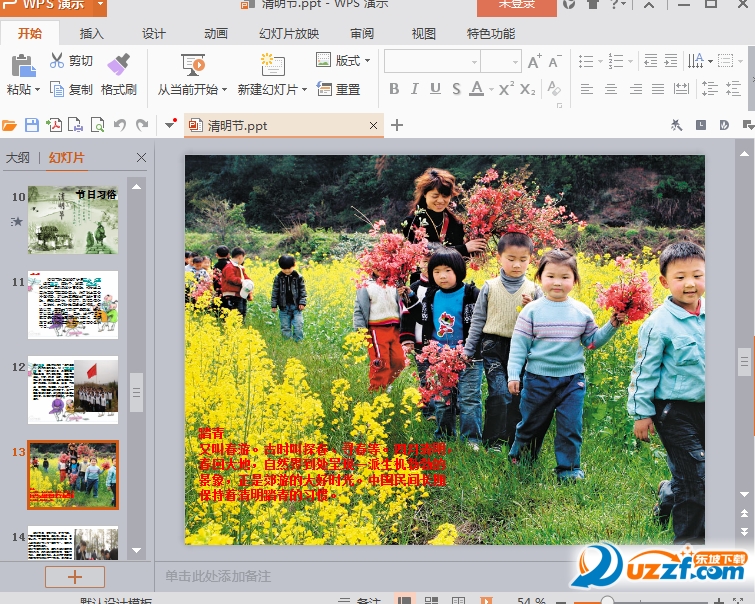Click the font color A swatch

(x=477, y=89)
